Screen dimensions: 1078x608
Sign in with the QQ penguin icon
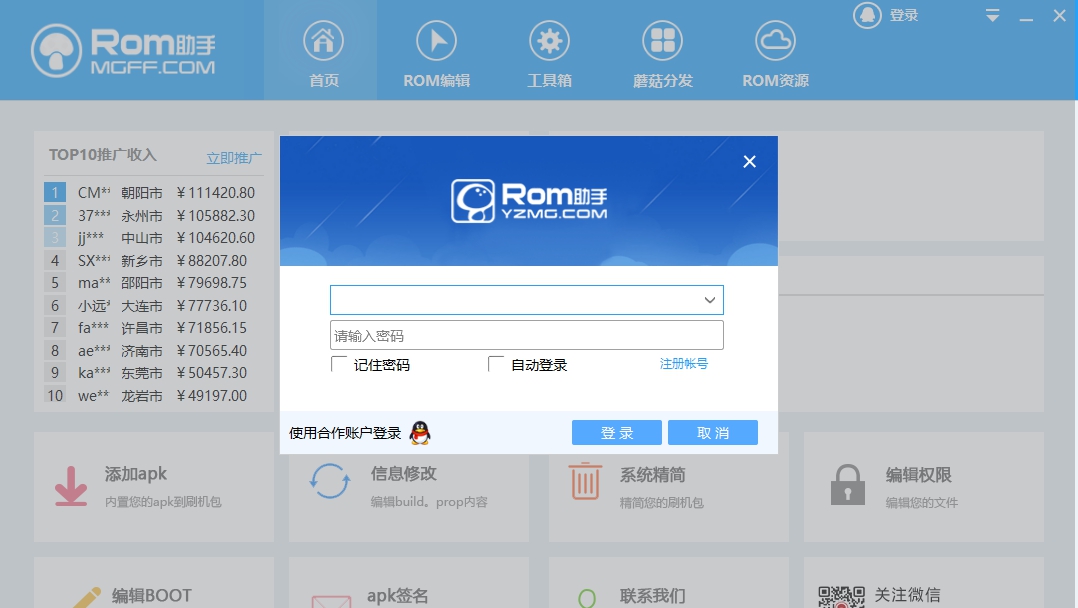pos(420,432)
